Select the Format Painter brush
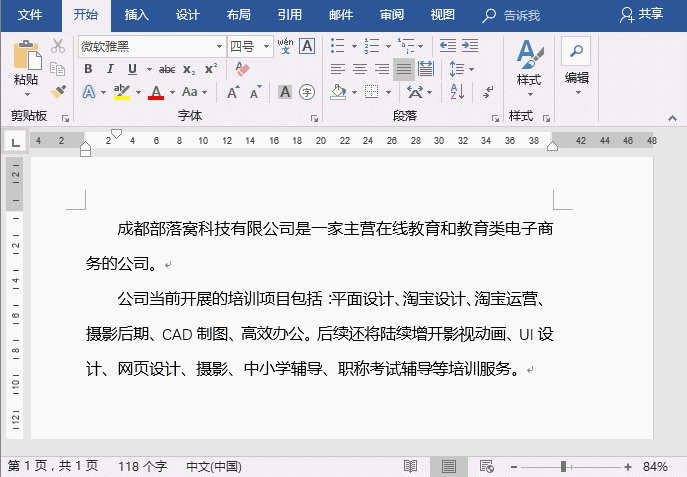The height and width of the screenshot is (477, 687). tap(57, 92)
